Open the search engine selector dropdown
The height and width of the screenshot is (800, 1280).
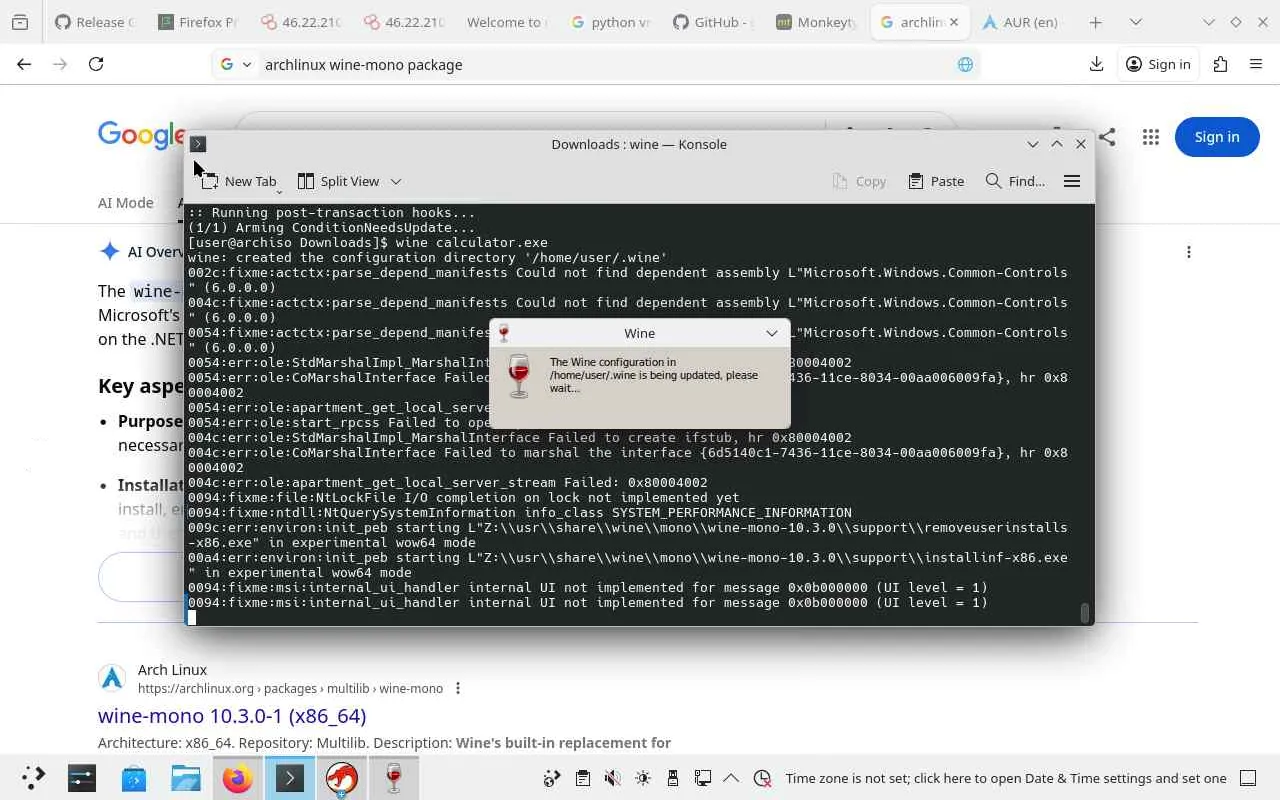(235, 64)
